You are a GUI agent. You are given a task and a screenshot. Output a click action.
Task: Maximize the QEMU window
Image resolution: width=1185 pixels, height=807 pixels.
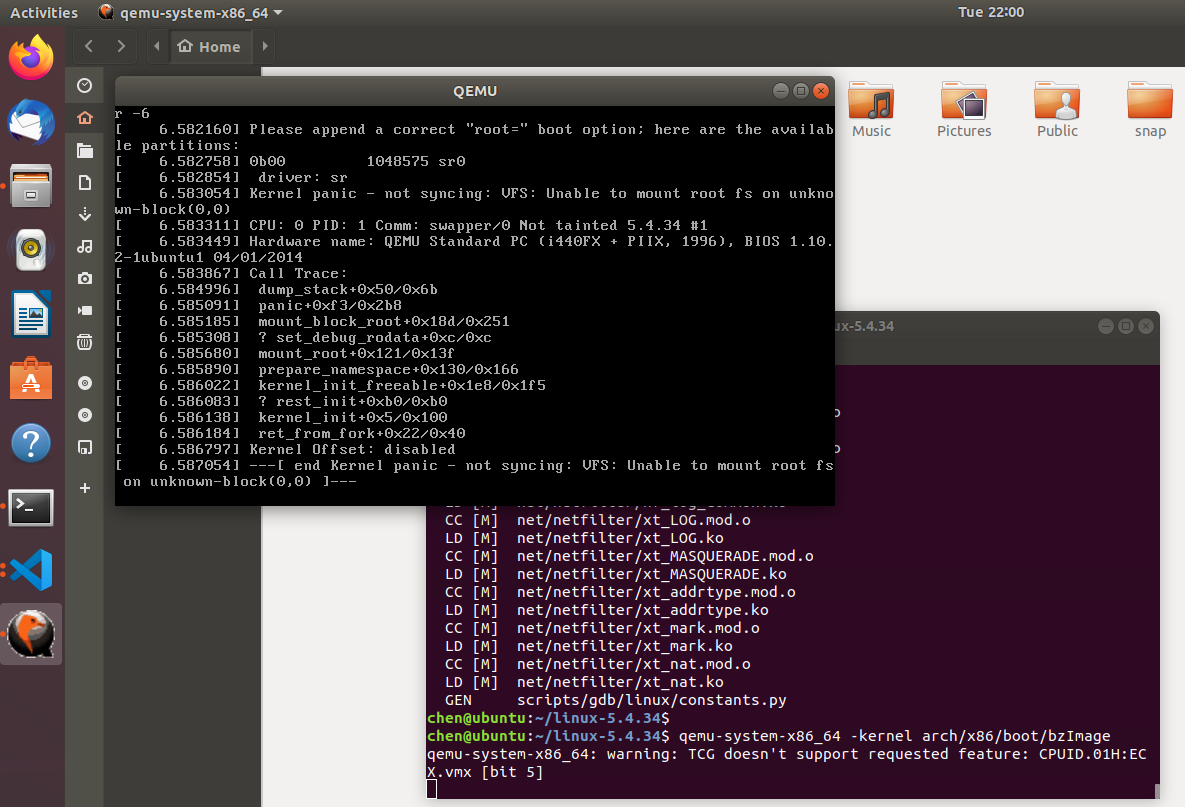[x=801, y=91]
